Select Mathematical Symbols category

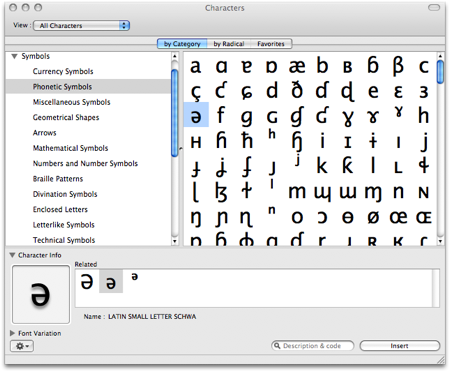(70, 148)
